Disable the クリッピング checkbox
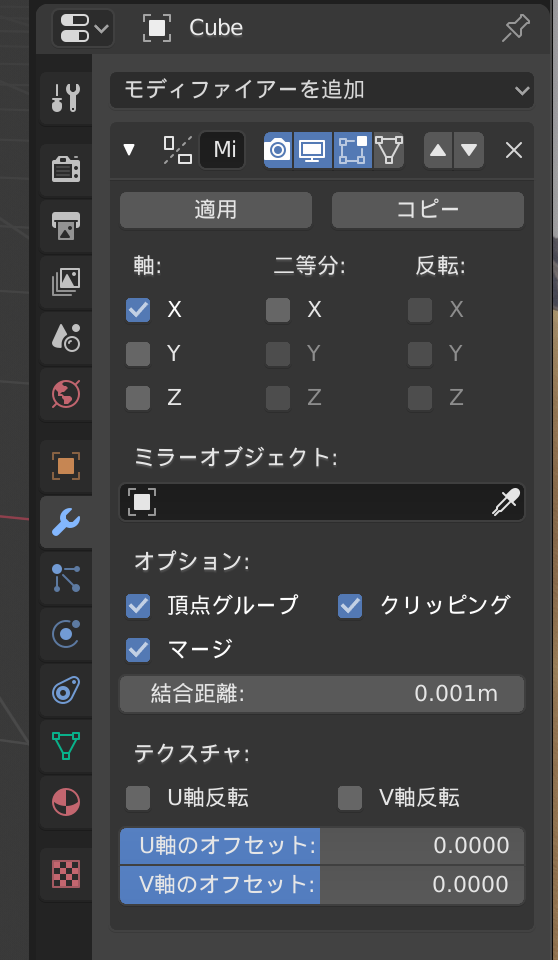 [x=350, y=606]
